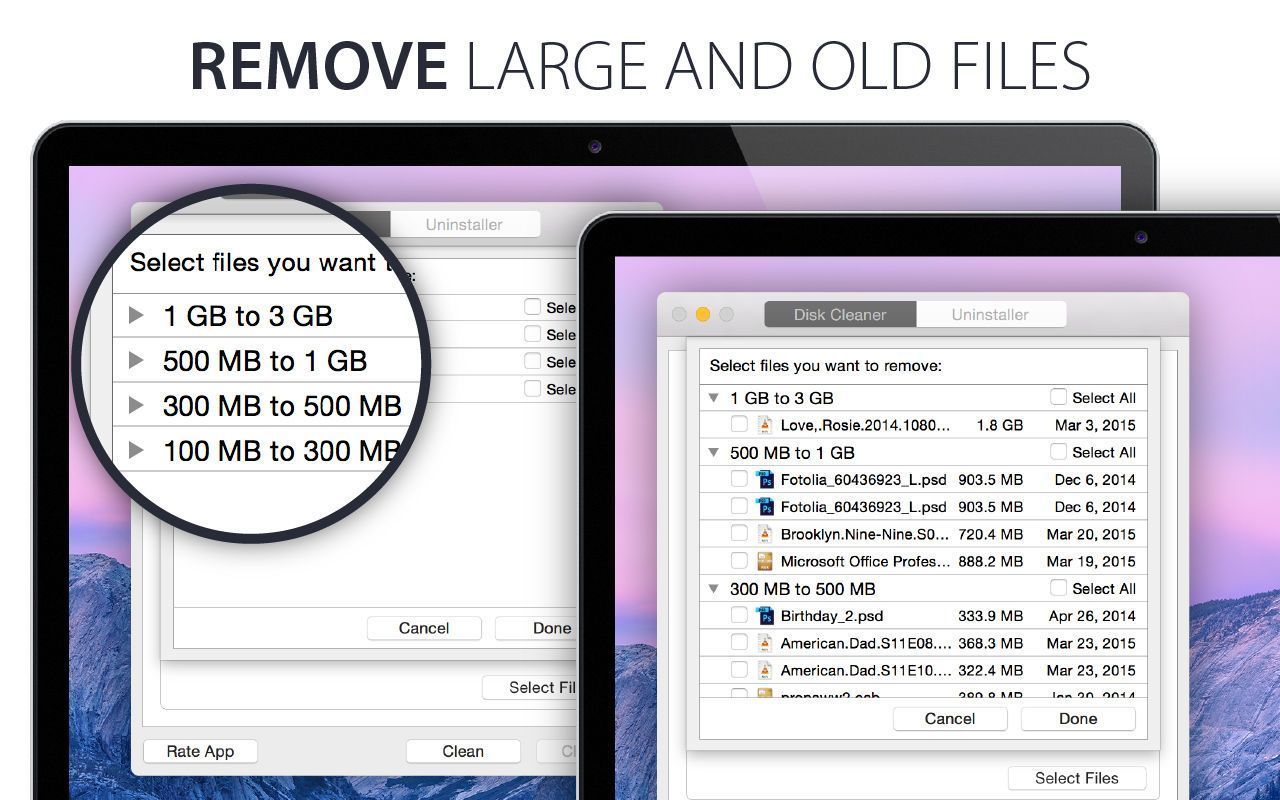
Task: Switch to the Uninstaller tab in the front window
Action: pyautogui.click(x=990, y=314)
